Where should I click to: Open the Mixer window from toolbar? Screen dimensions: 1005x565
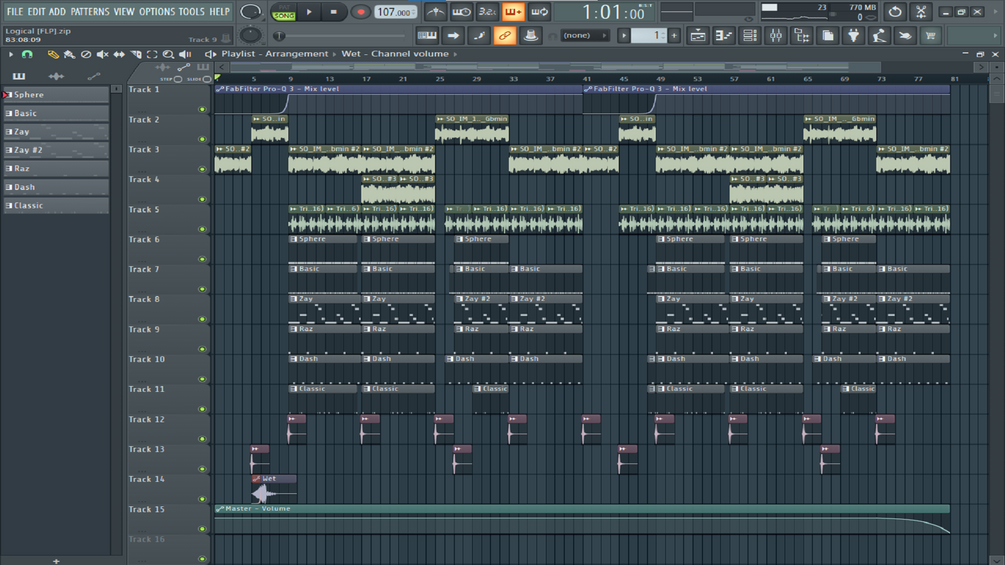click(x=776, y=36)
